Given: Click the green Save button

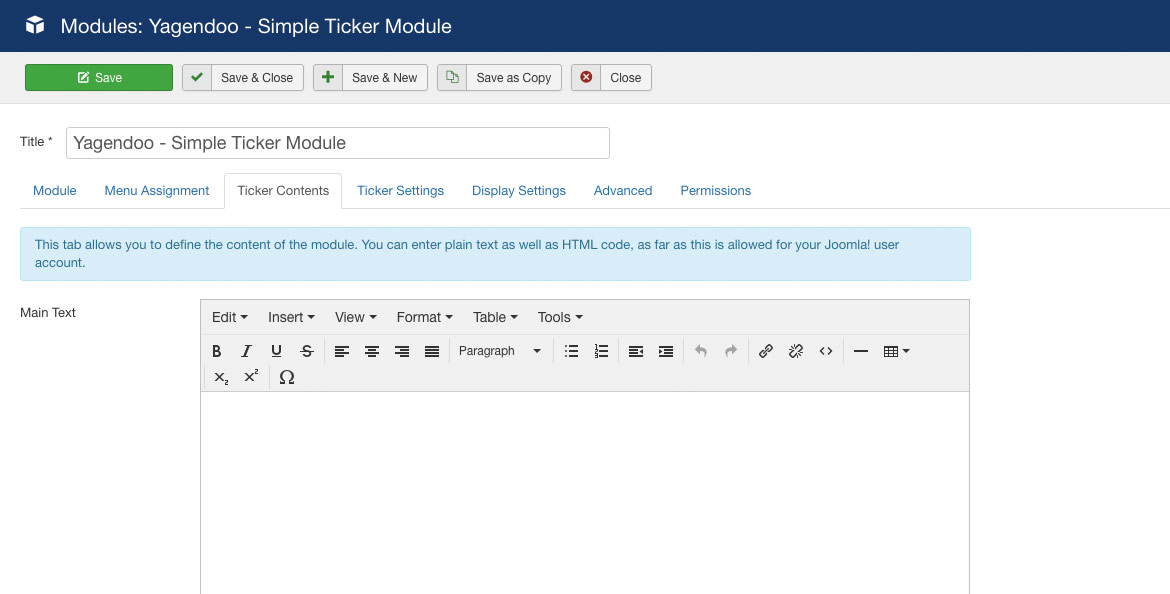Looking at the screenshot, I should [x=98, y=78].
